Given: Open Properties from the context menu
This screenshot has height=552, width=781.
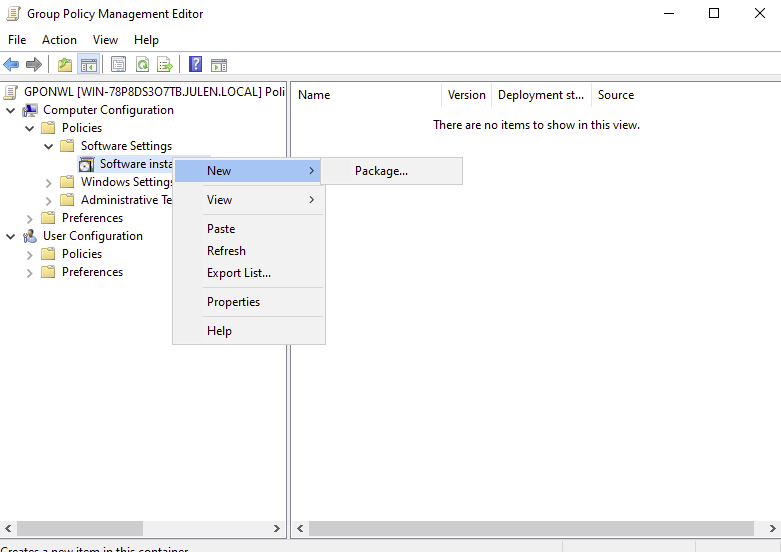Looking at the screenshot, I should point(233,302).
